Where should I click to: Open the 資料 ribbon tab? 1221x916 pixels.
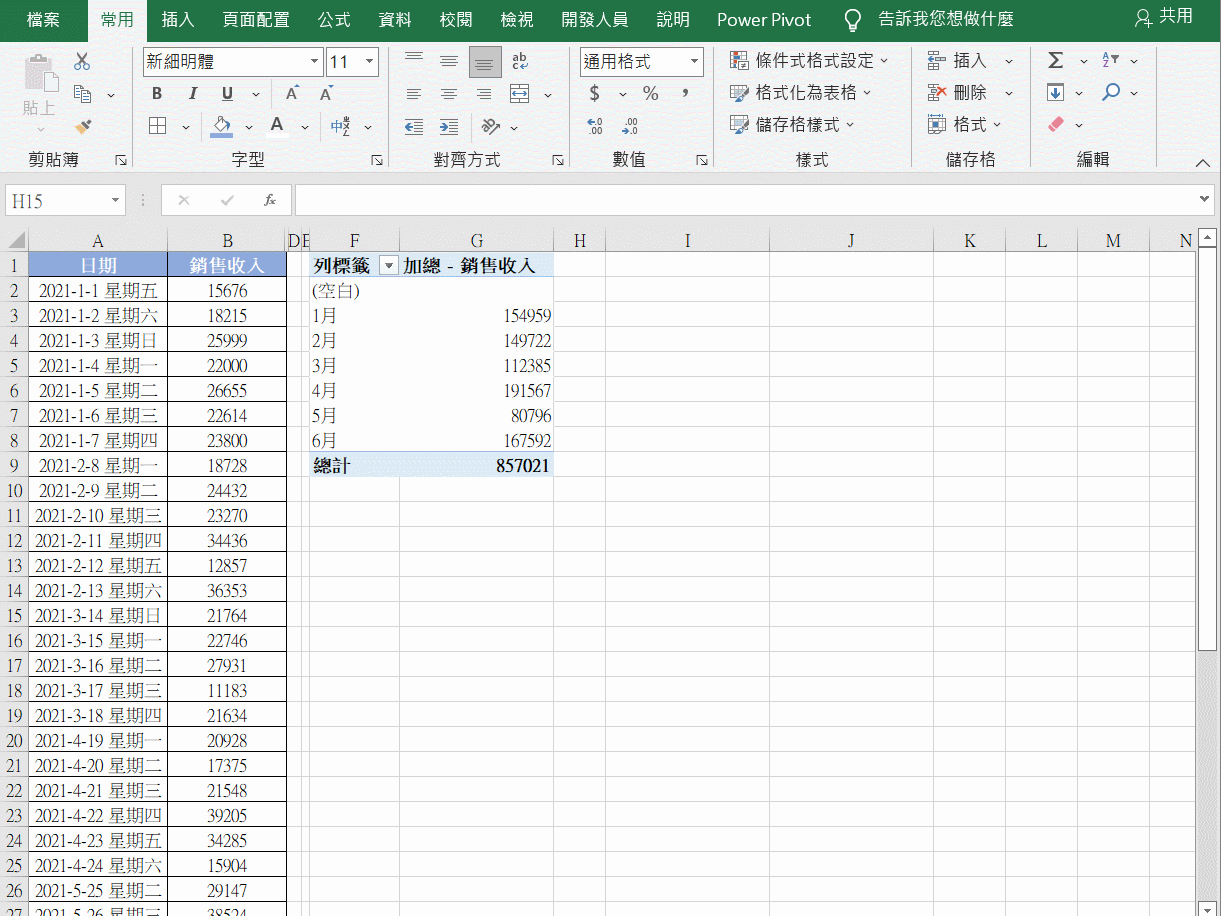click(x=394, y=20)
